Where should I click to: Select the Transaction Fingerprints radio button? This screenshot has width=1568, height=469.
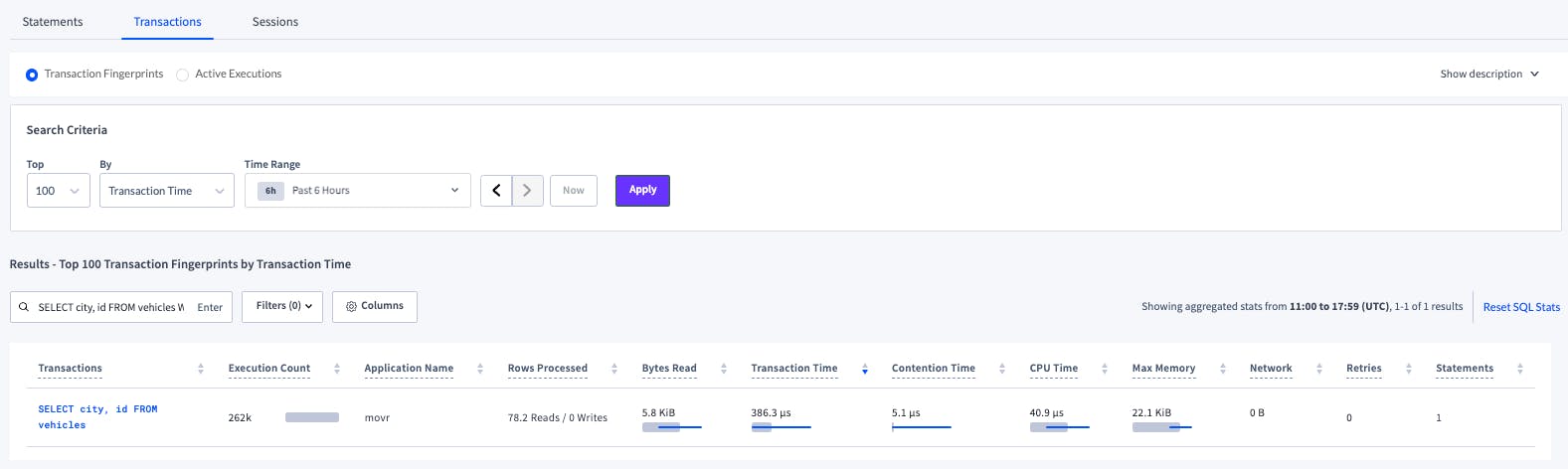pos(32,75)
